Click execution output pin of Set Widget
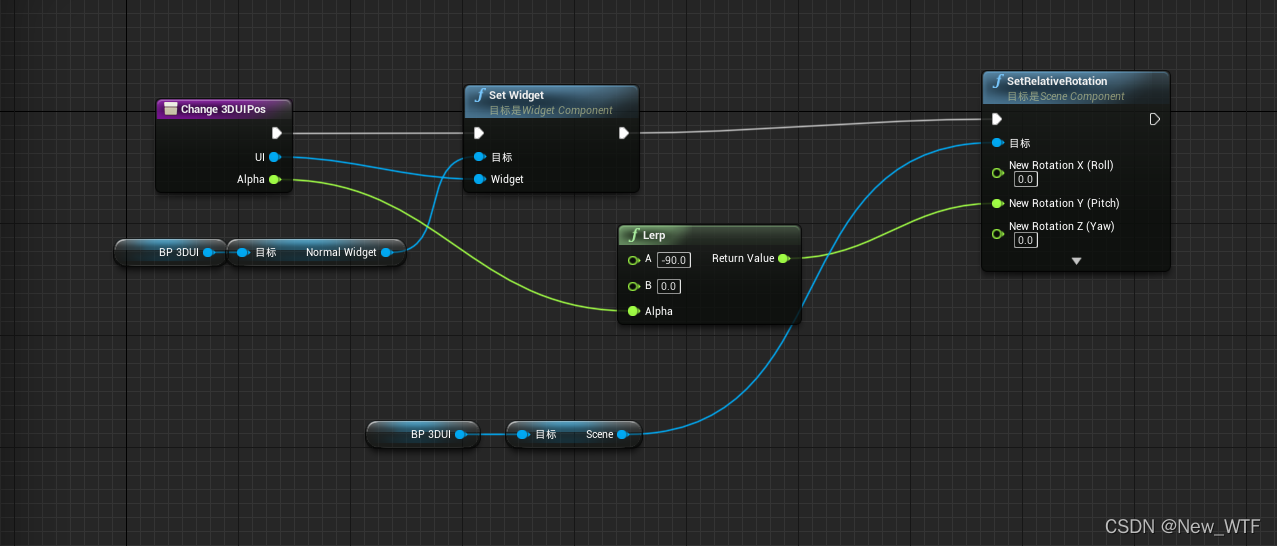1277x546 pixels. coord(623,133)
